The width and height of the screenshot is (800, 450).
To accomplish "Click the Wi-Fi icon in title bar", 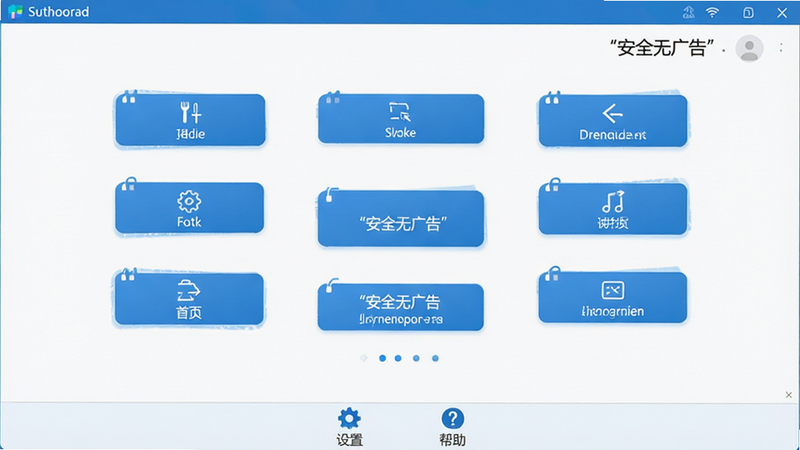I will [712, 12].
